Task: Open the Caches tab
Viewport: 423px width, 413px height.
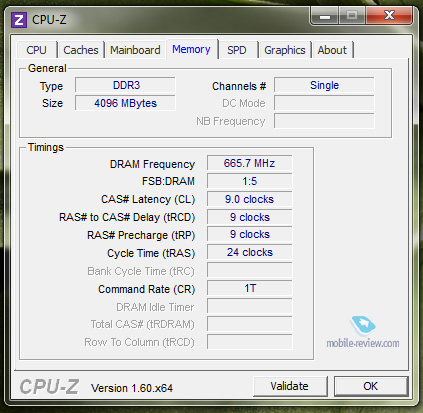Action: coord(81,50)
